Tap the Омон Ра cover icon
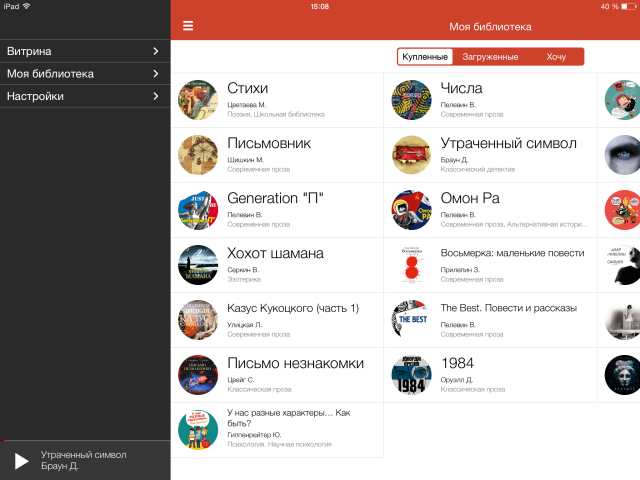The image size is (640, 480). [x=411, y=210]
